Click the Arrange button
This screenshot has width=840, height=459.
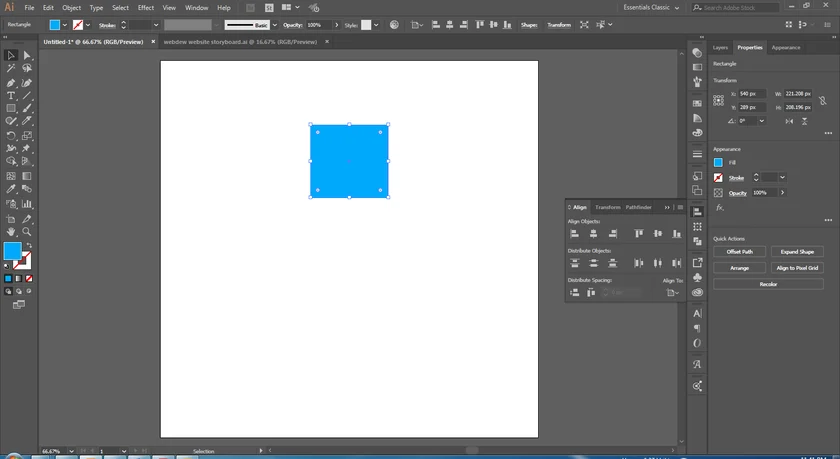[x=739, y=268]
